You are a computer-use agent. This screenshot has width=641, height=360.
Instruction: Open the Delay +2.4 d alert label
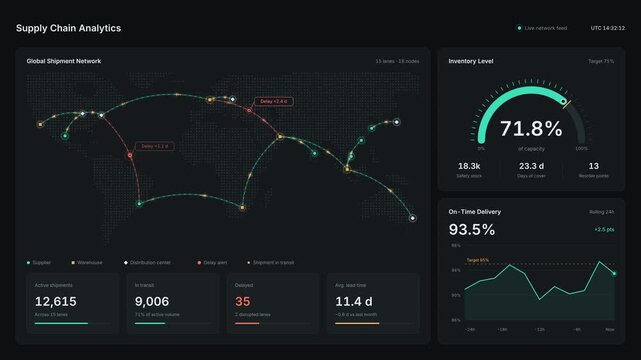coord(274,101)
